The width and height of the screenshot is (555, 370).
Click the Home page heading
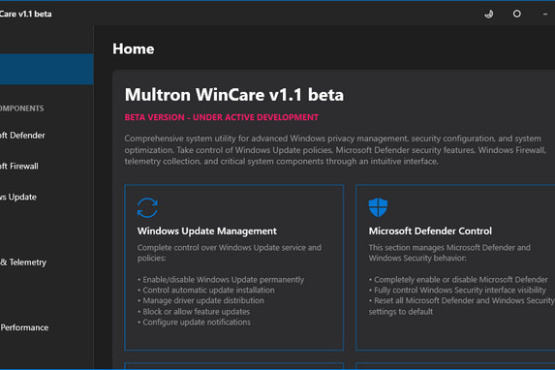tap(133, 49)
